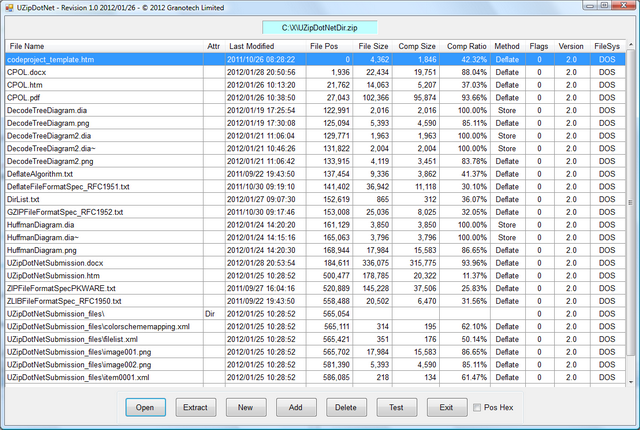
Task: Select the item0001.xml file row
Action: tap(315, 377)
